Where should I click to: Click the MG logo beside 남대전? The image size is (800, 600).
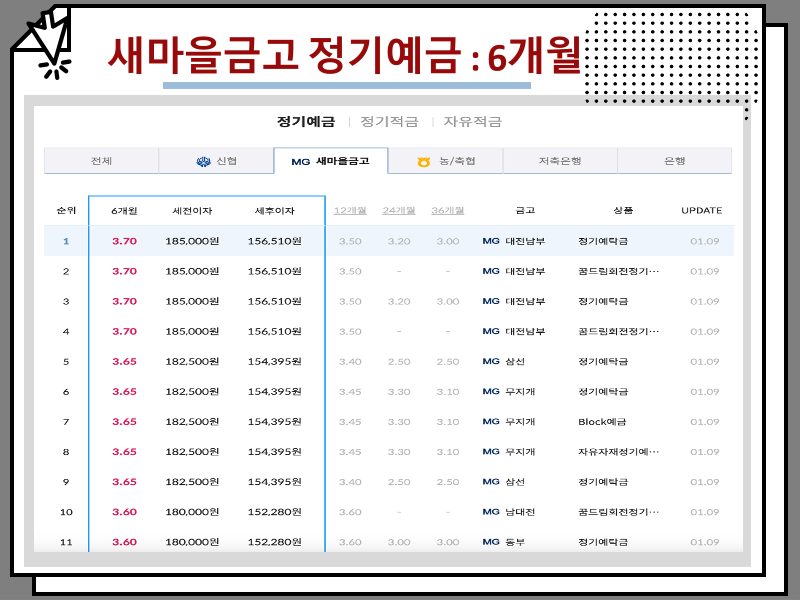pyautogui.click(x=491, y=512)
